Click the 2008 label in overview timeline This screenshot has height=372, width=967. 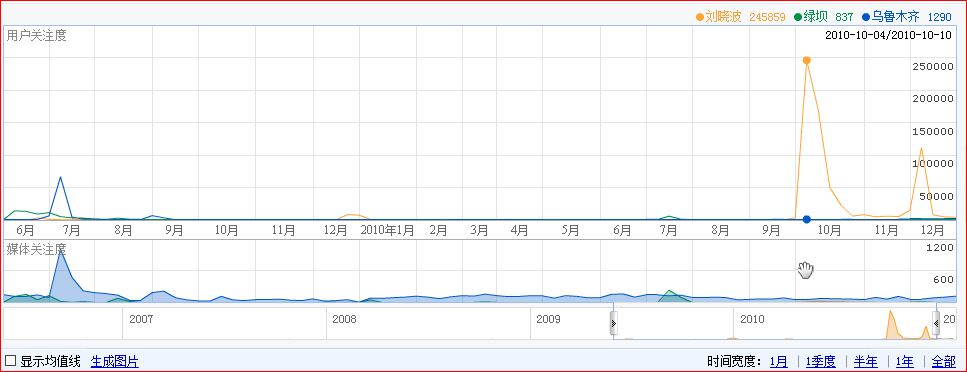coord(344,319)
